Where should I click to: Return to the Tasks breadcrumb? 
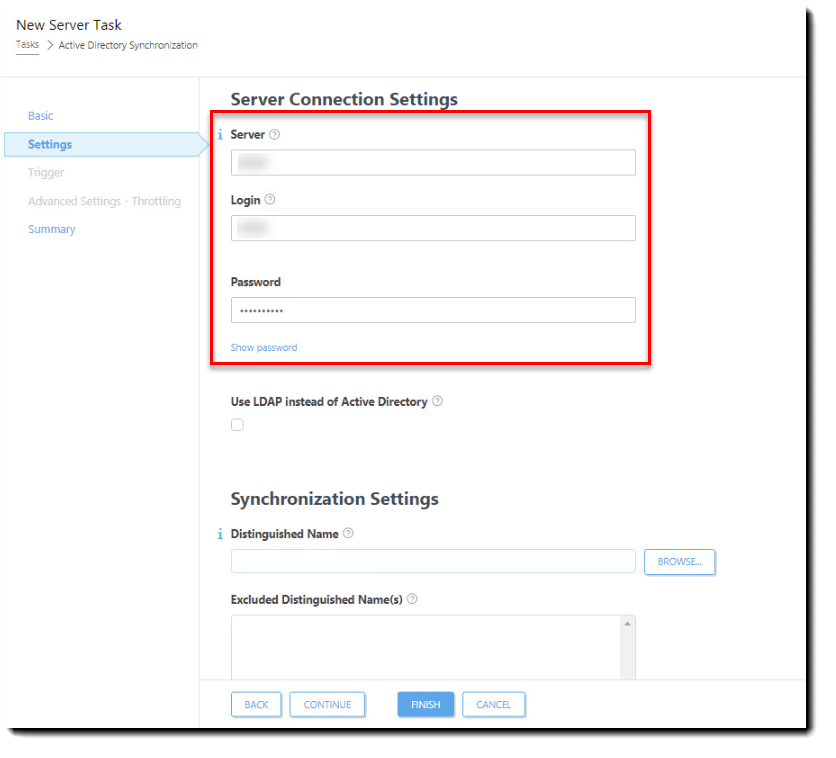(26, 44)
